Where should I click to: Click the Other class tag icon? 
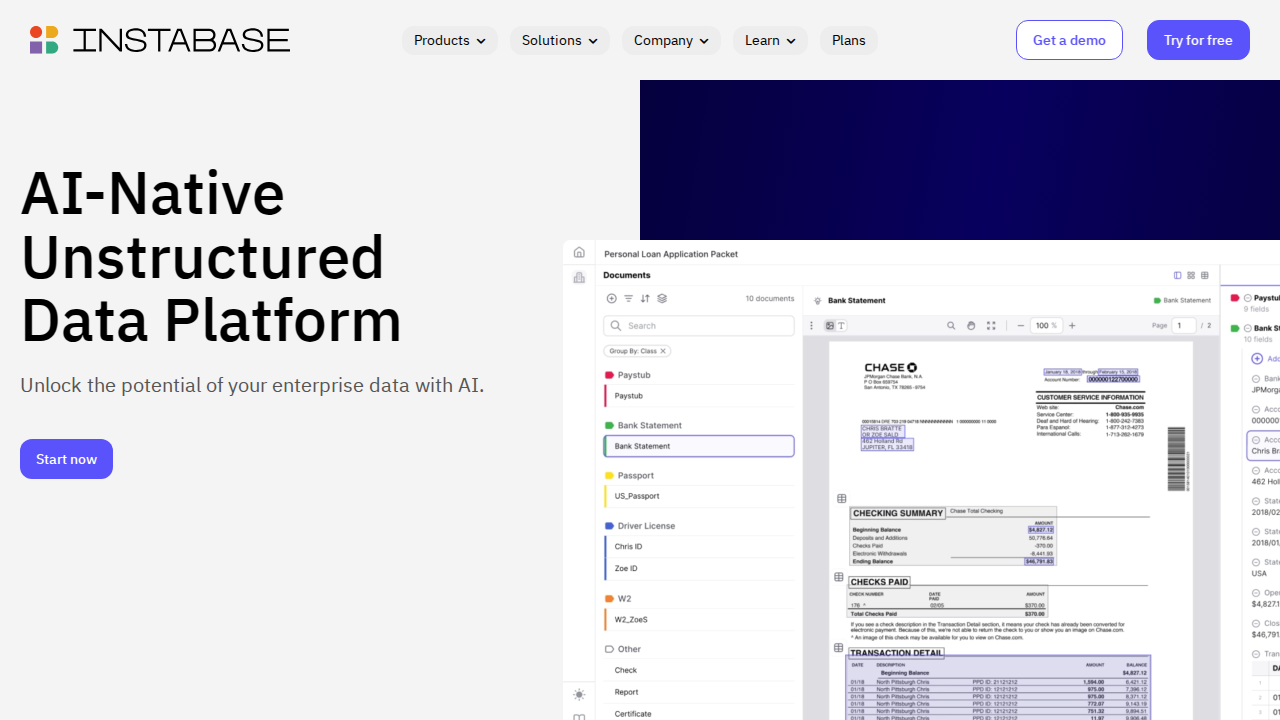[x=609, y=649]
